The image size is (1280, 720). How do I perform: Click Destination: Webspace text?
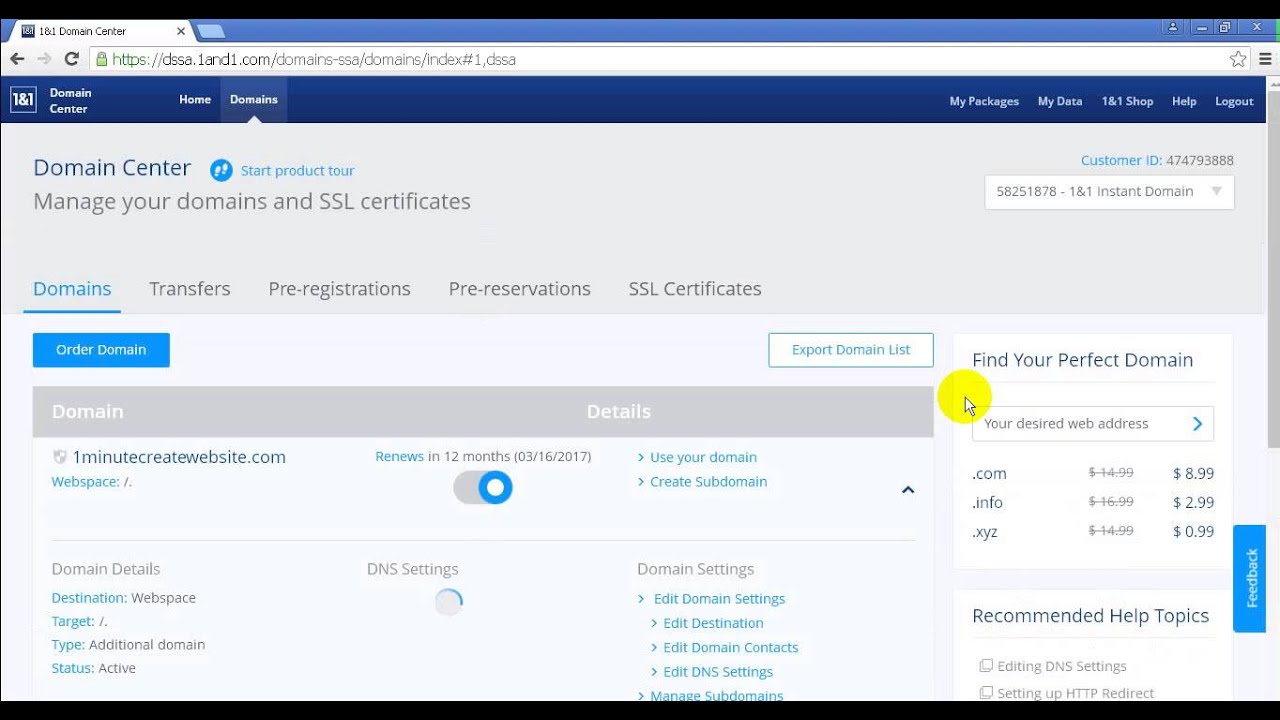pyautogui.click(x=123, y=598)
